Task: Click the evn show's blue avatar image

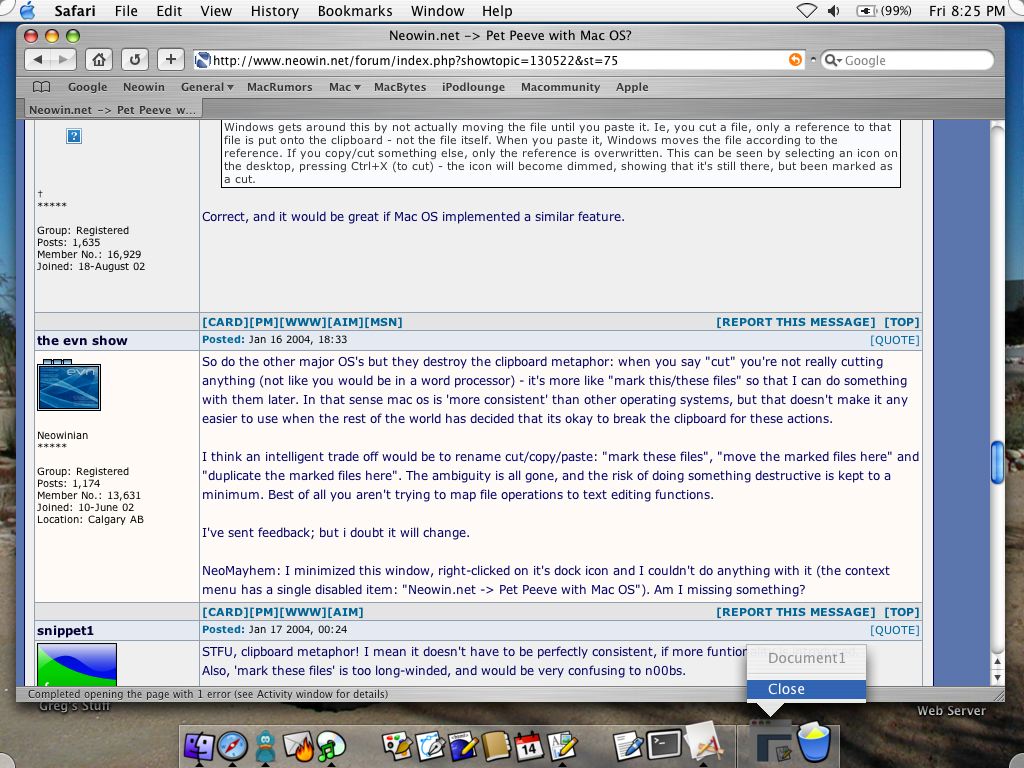Action: [x=69, y=385]
